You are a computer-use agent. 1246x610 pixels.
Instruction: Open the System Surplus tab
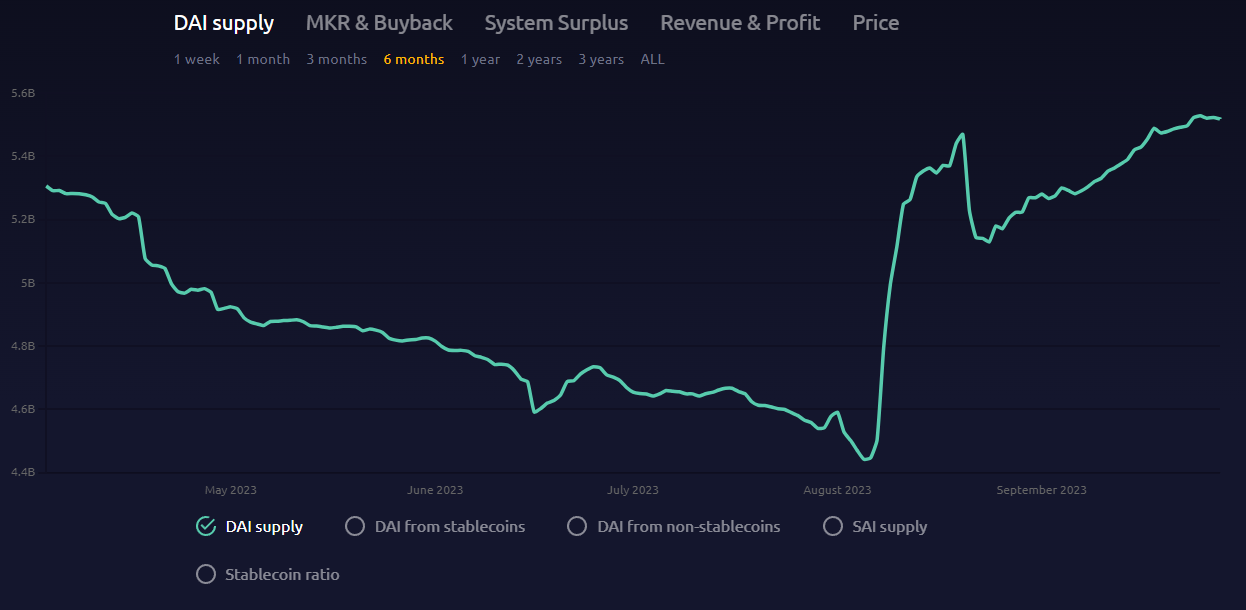click(556, 23)
